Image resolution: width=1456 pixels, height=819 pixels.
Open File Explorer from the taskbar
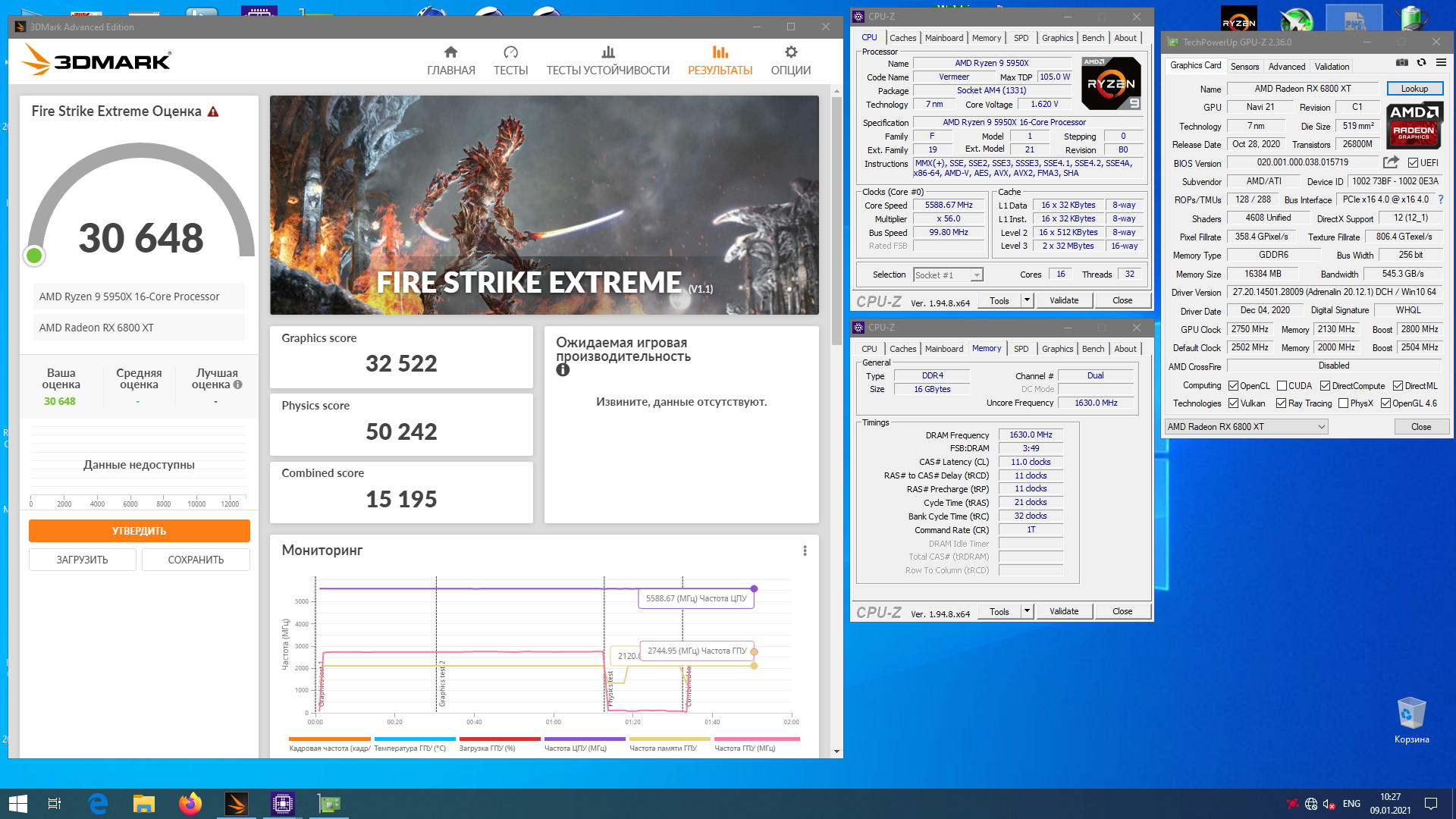(144, 804)
